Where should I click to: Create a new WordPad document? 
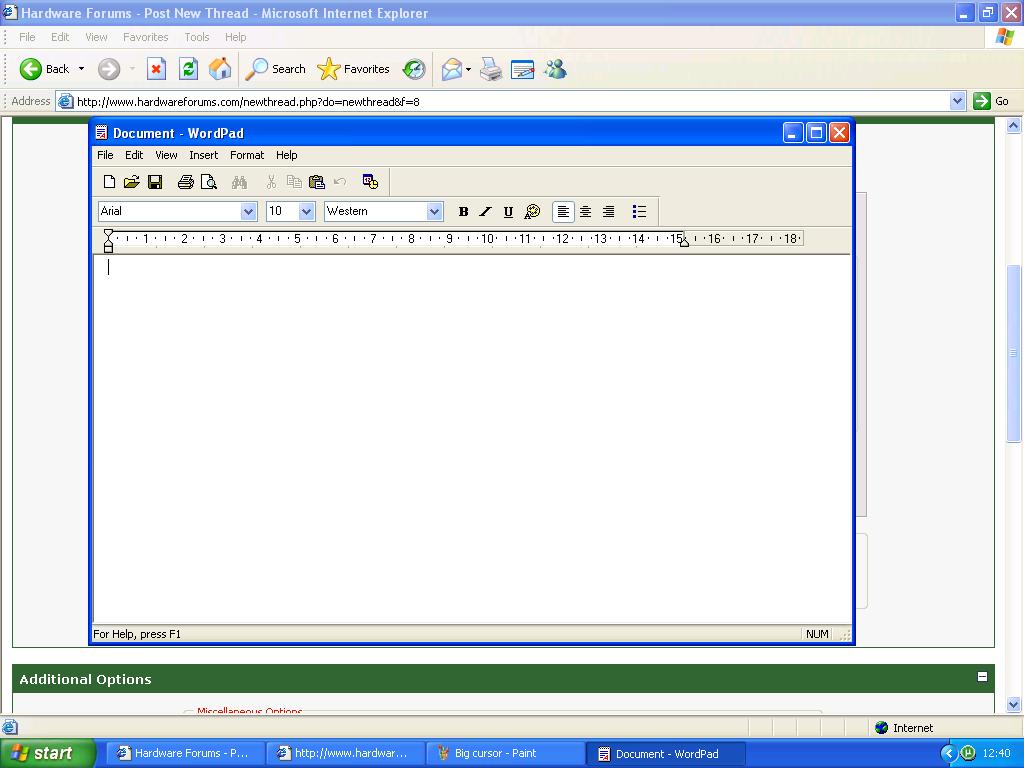(109, 182)
